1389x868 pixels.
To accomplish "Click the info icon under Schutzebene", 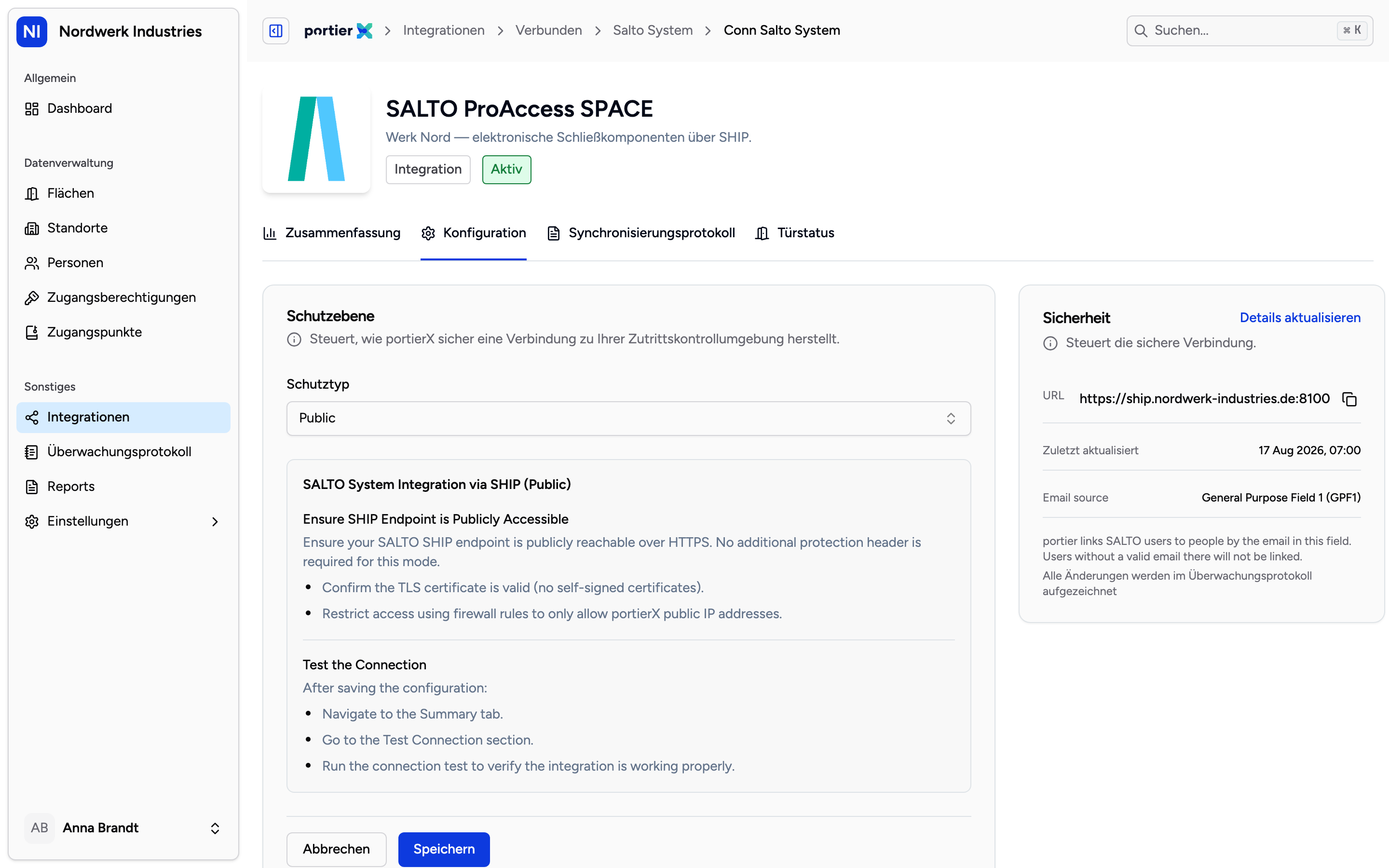I will point(294,339).
